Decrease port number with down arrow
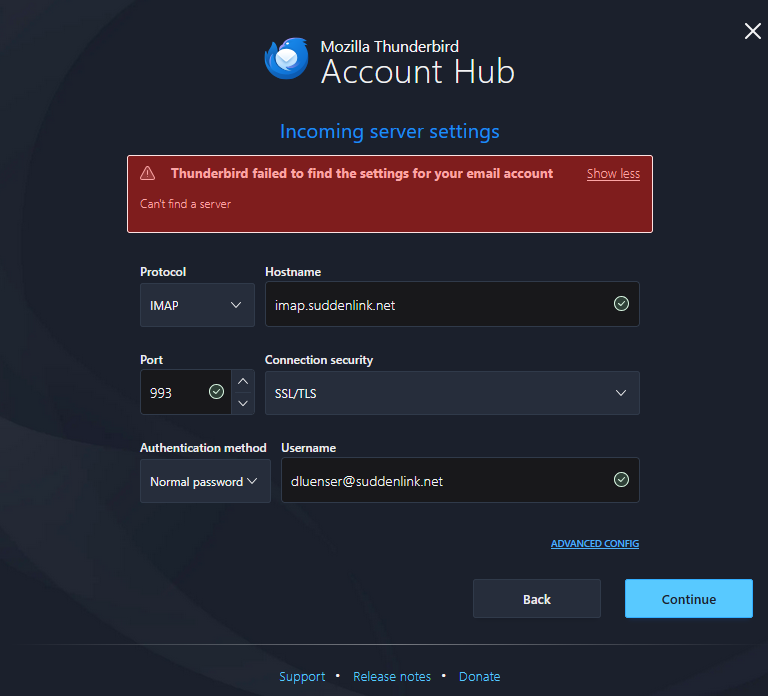Image resolution: width=768 pixels, height=696 pixels. point(243,403)
